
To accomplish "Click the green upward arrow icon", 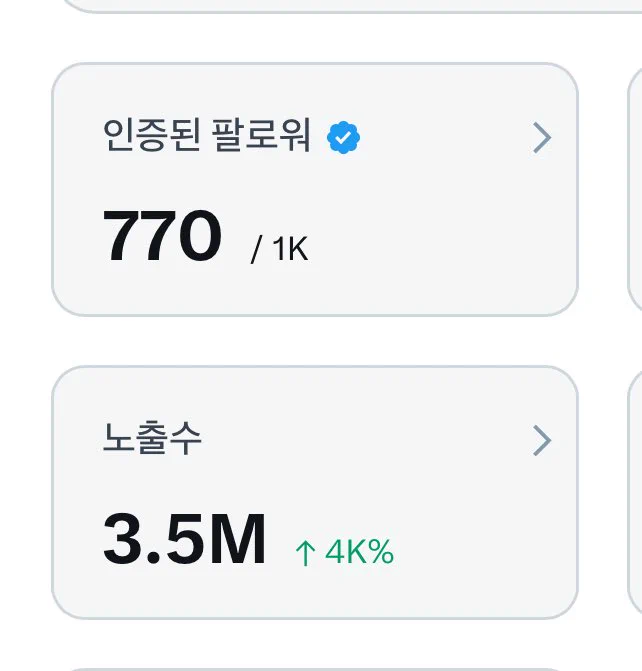I will tap(305, 552).
